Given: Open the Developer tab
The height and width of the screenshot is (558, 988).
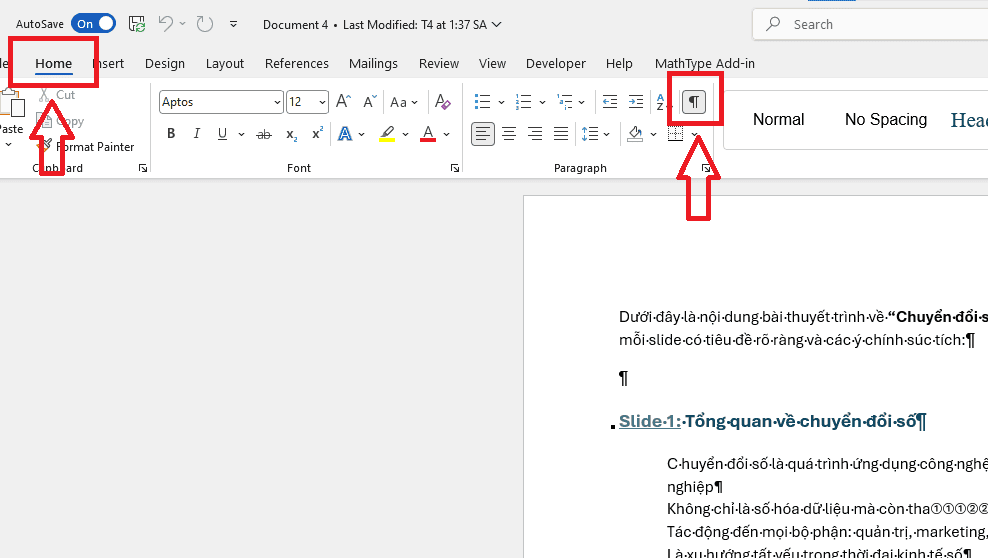Looking at the screenshot, I should click(556, 64).
